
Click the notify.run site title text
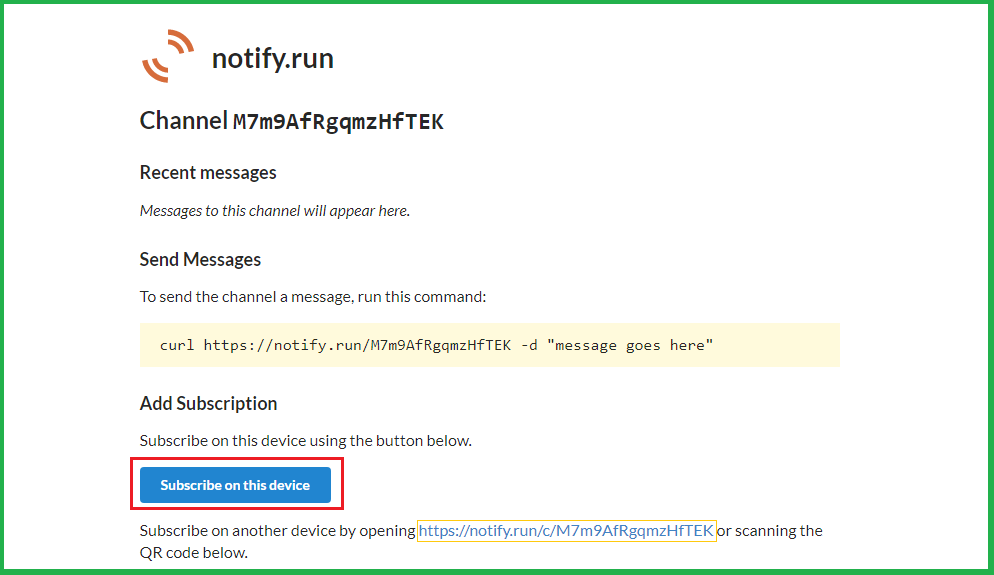[272, 59]
